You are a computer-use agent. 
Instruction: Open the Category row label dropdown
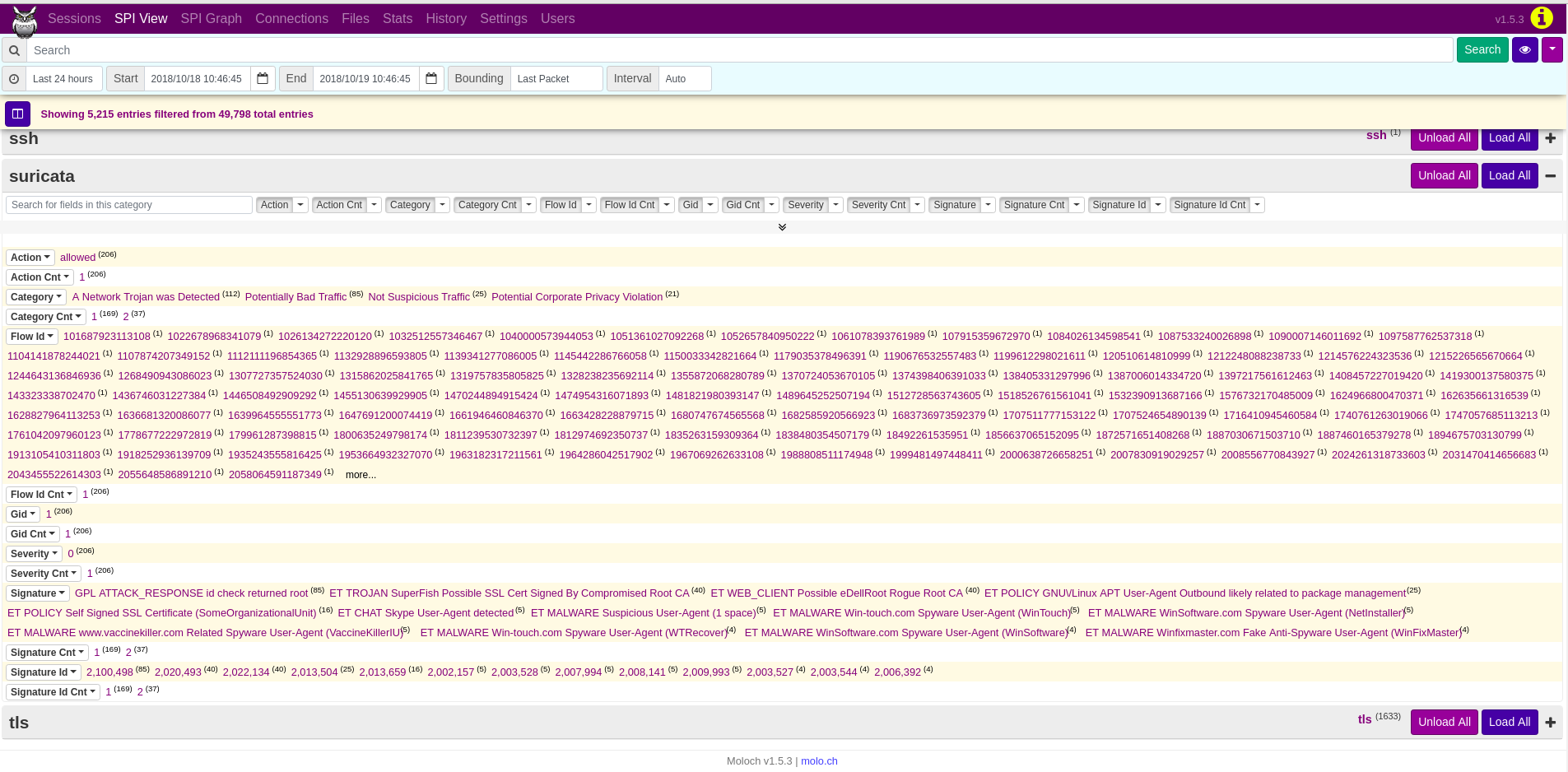point(35,297)
